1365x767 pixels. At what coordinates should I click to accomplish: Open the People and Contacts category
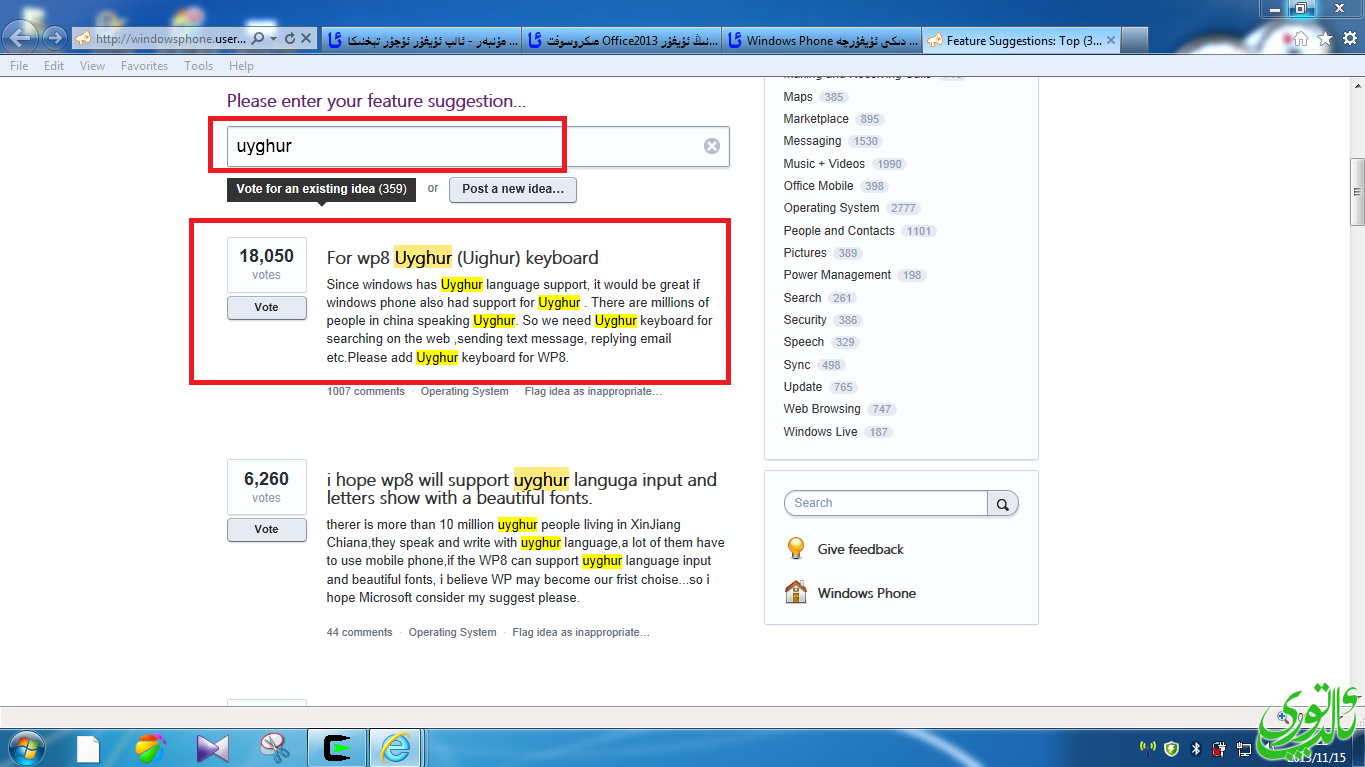(x=839, y=231)
